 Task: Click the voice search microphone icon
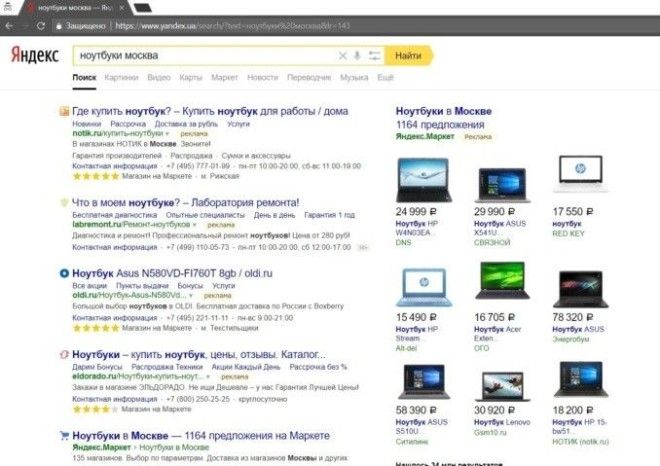(357, 56)
